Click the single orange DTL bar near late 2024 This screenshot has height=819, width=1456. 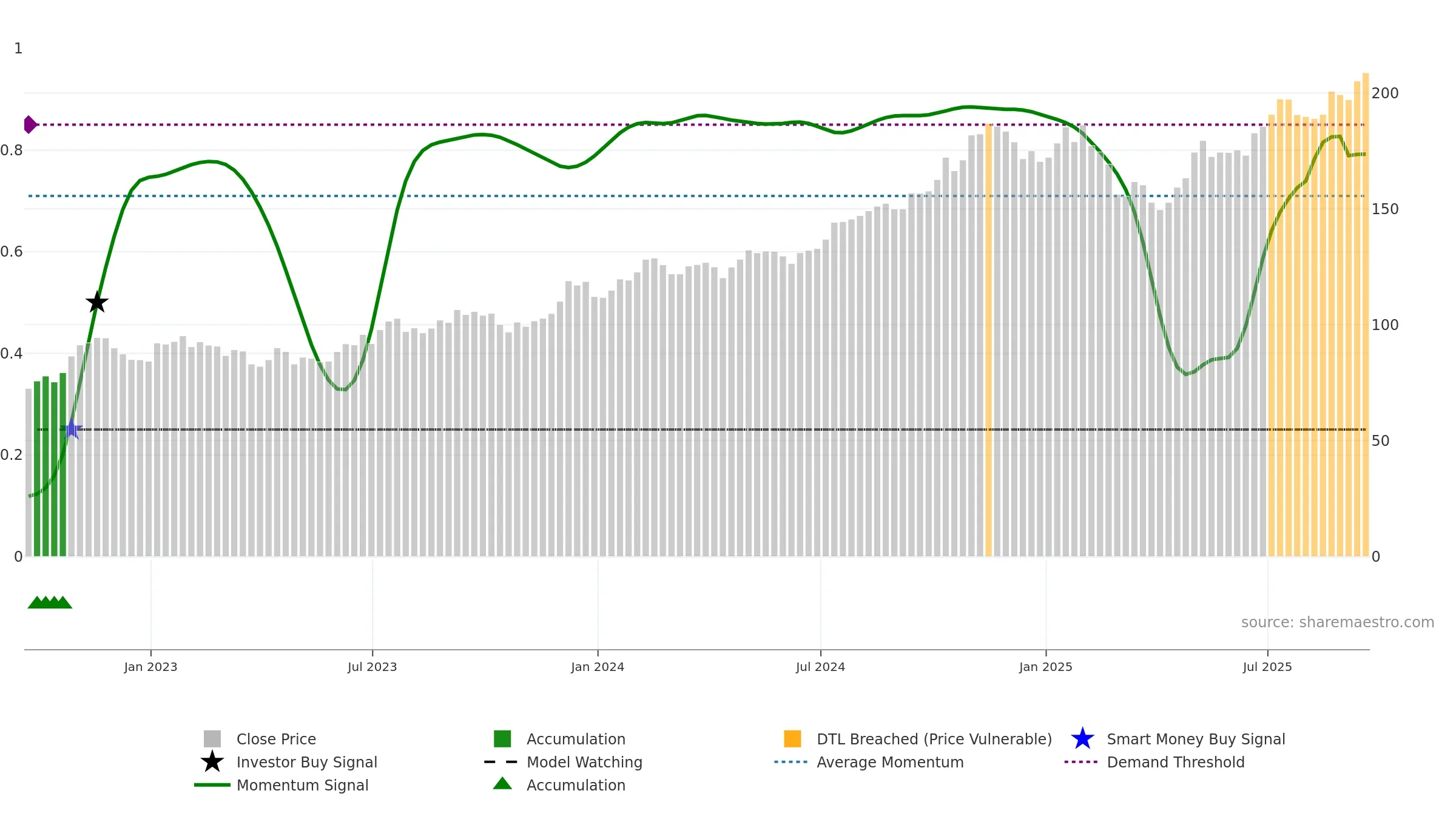(988, 340)
